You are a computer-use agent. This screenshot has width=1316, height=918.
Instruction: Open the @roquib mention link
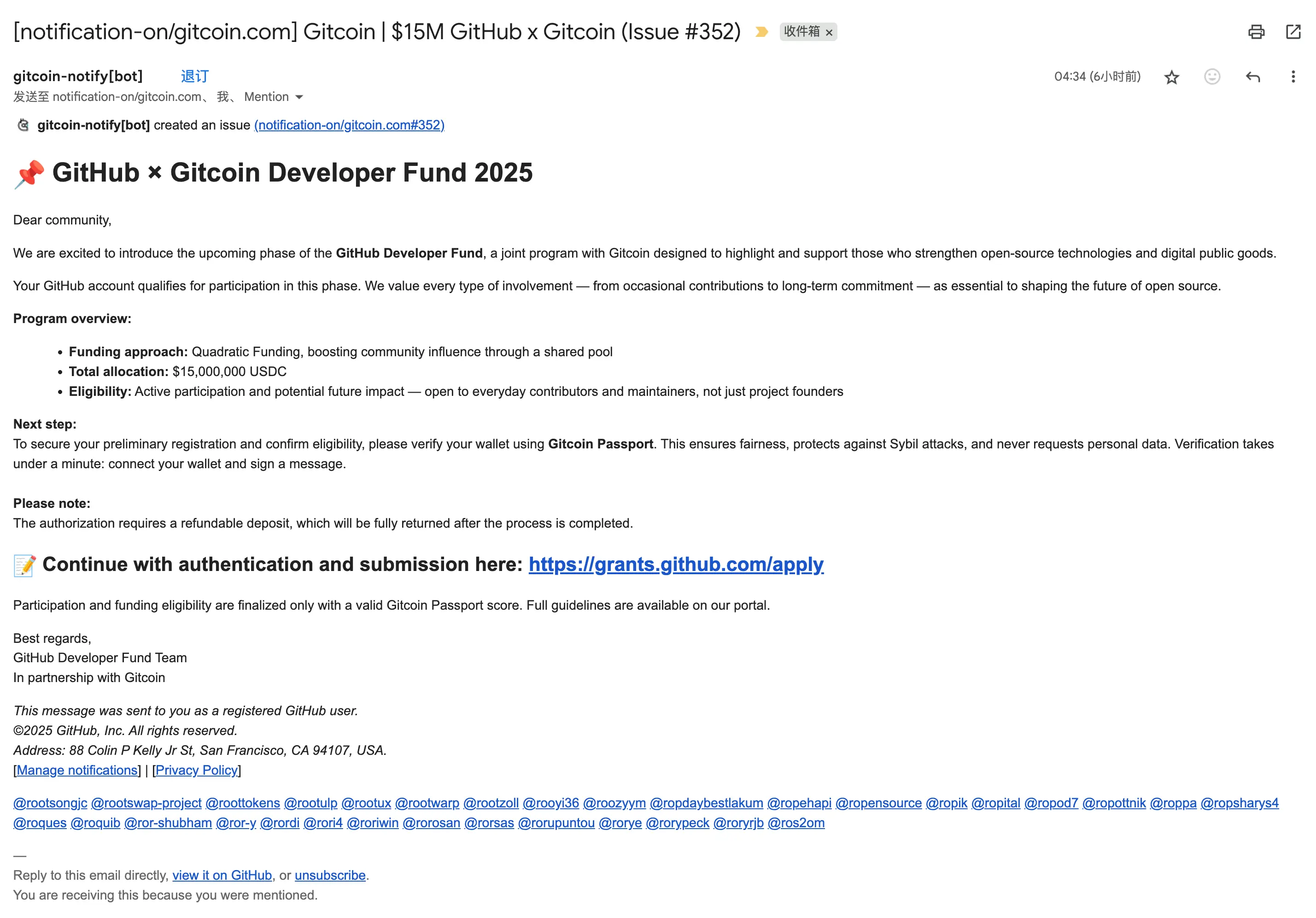95,823
